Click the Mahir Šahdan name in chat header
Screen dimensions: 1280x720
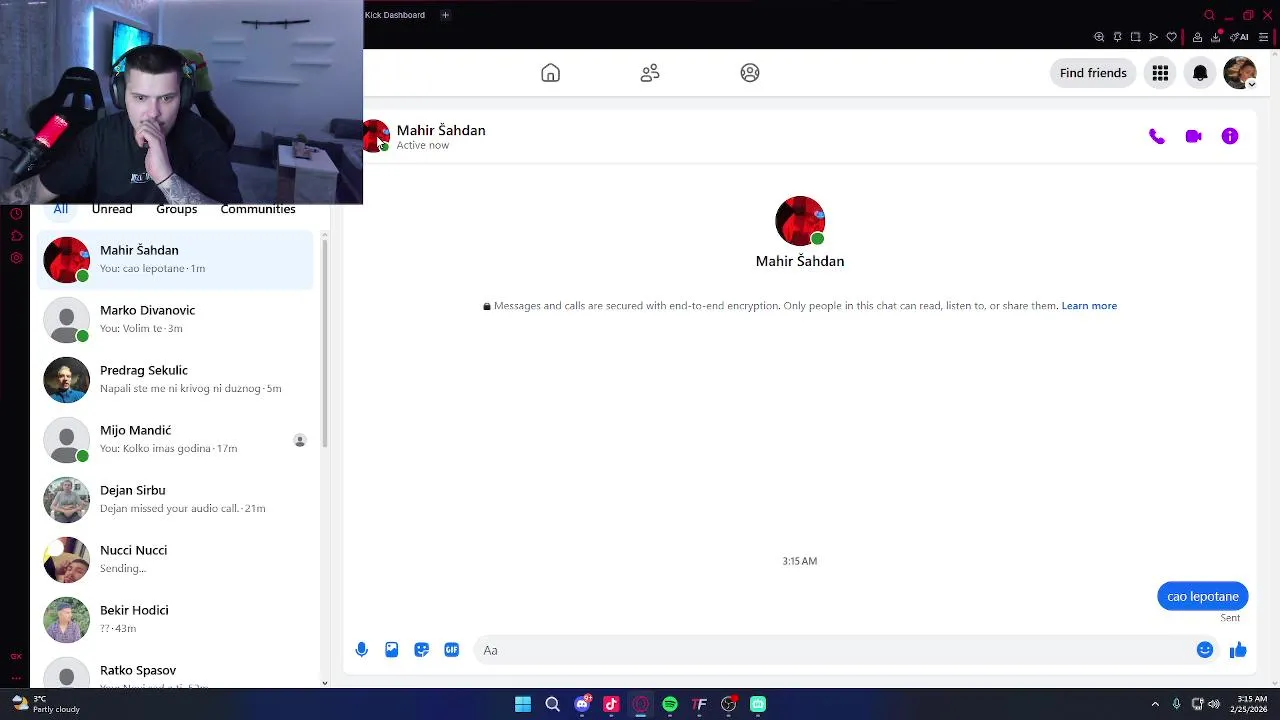point(441,130)
